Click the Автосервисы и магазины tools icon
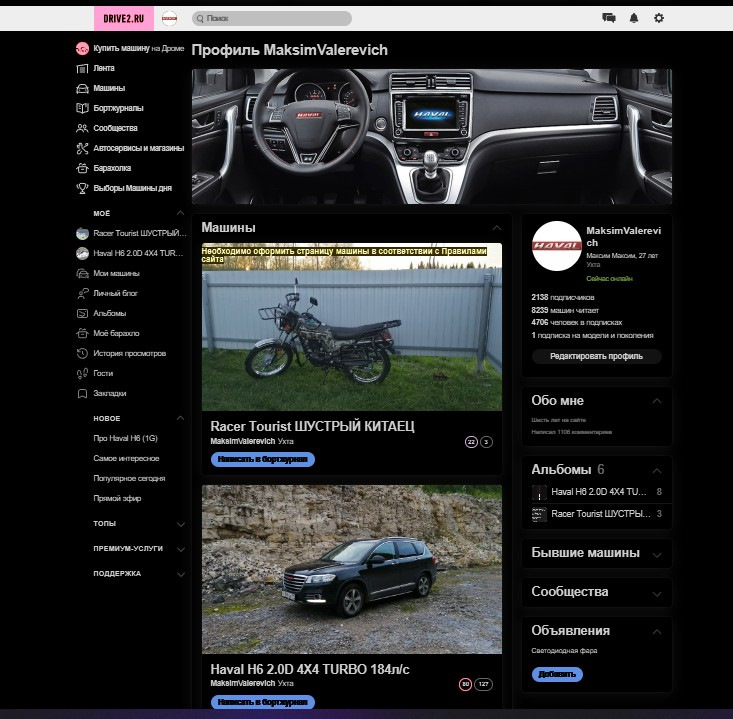This screenshot has width=733, height=719. [x=82, y=148]
